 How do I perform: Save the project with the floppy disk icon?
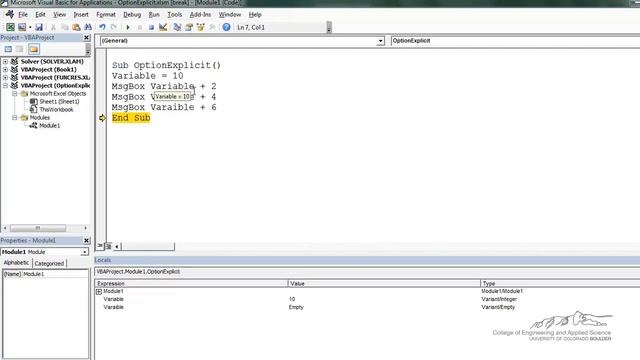(39, 27)
